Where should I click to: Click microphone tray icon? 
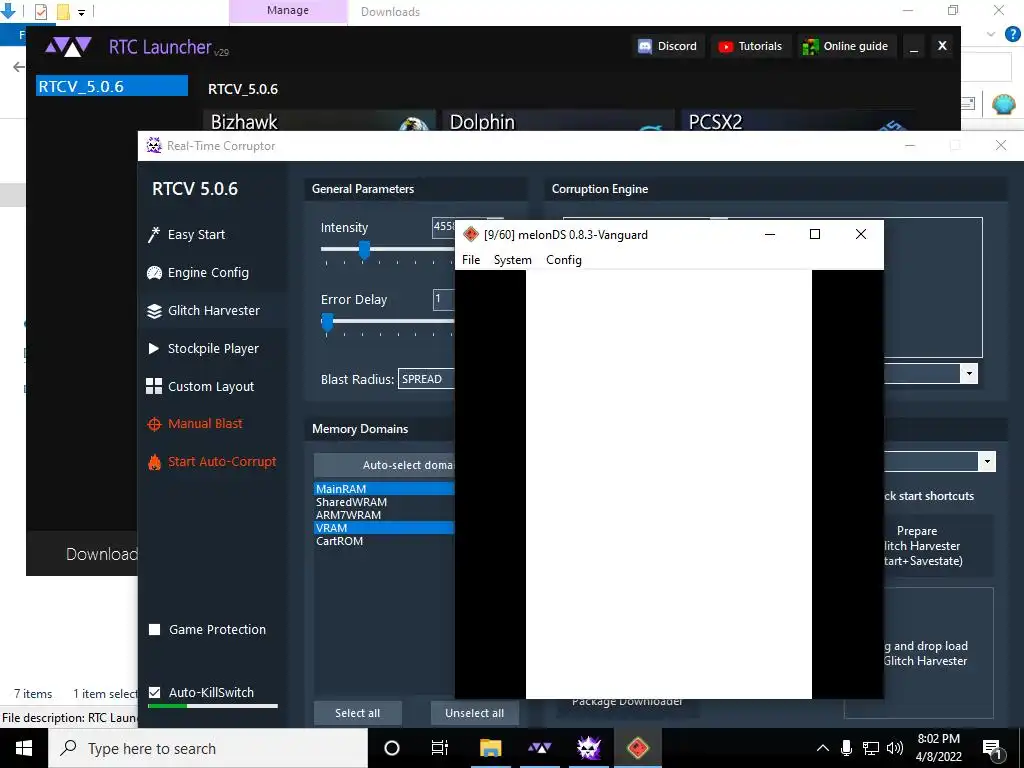[x=846, y=748]
